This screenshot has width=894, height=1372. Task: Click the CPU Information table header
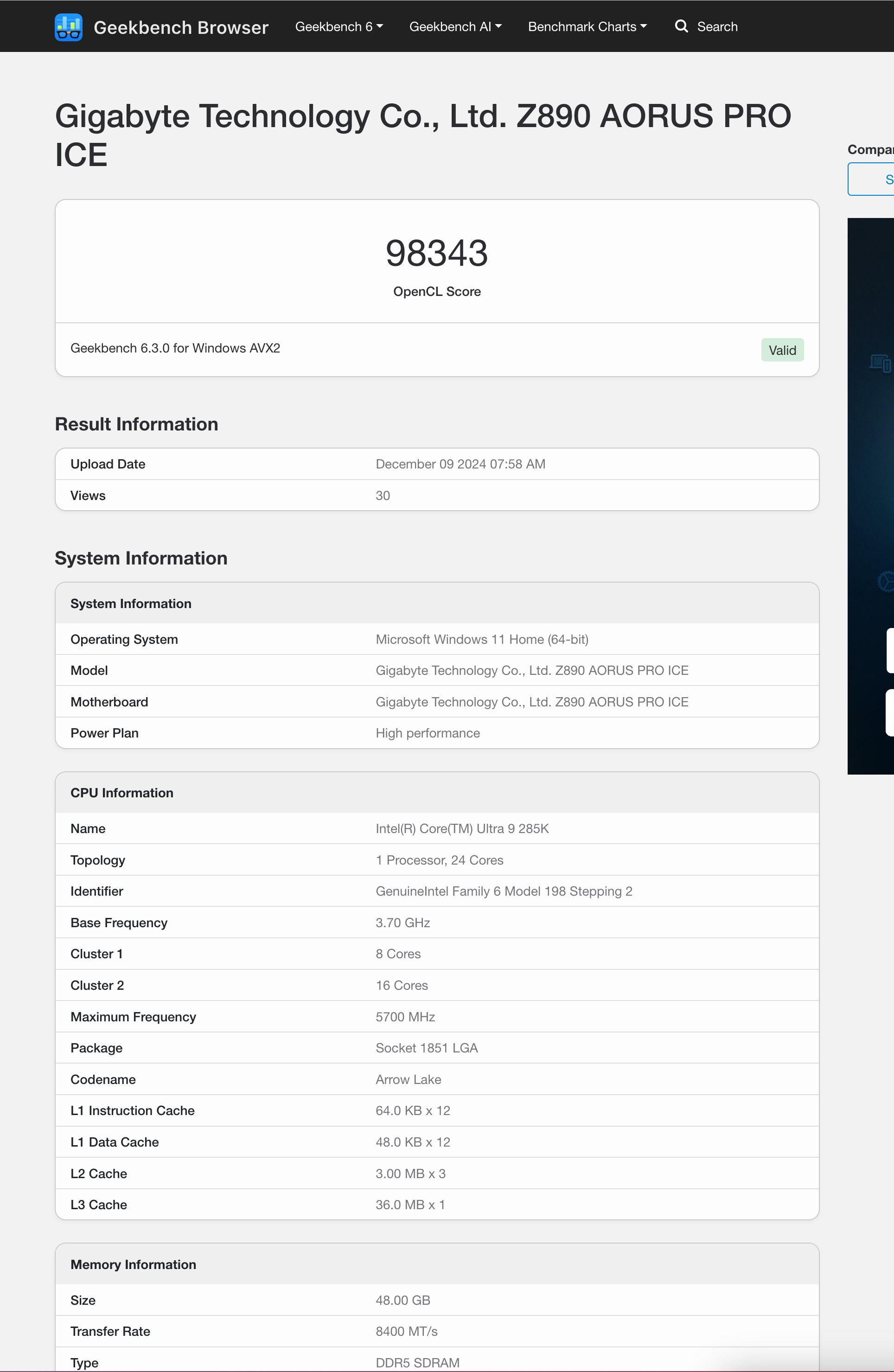coord(437,793)
